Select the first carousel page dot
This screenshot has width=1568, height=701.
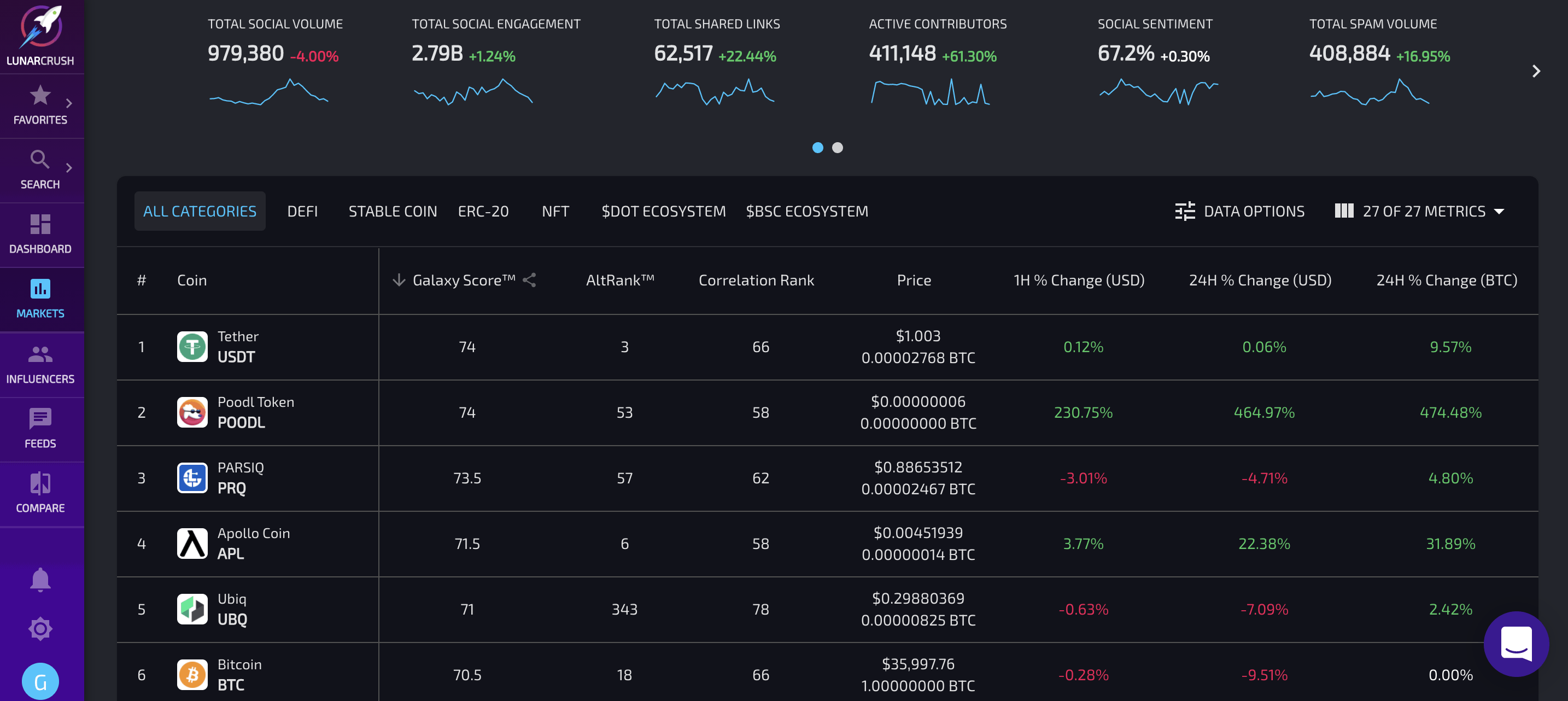click(817, 148)
